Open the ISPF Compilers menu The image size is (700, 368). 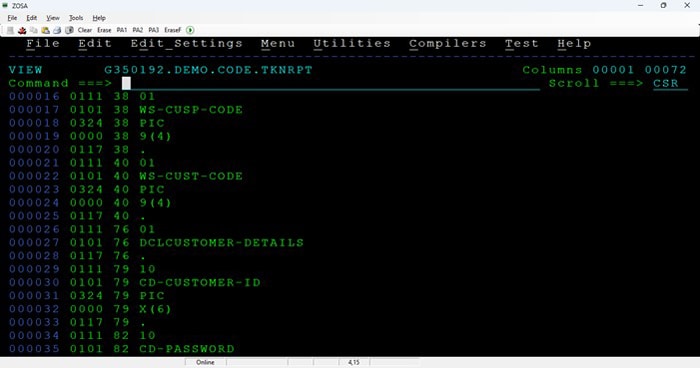click(448, 44)
